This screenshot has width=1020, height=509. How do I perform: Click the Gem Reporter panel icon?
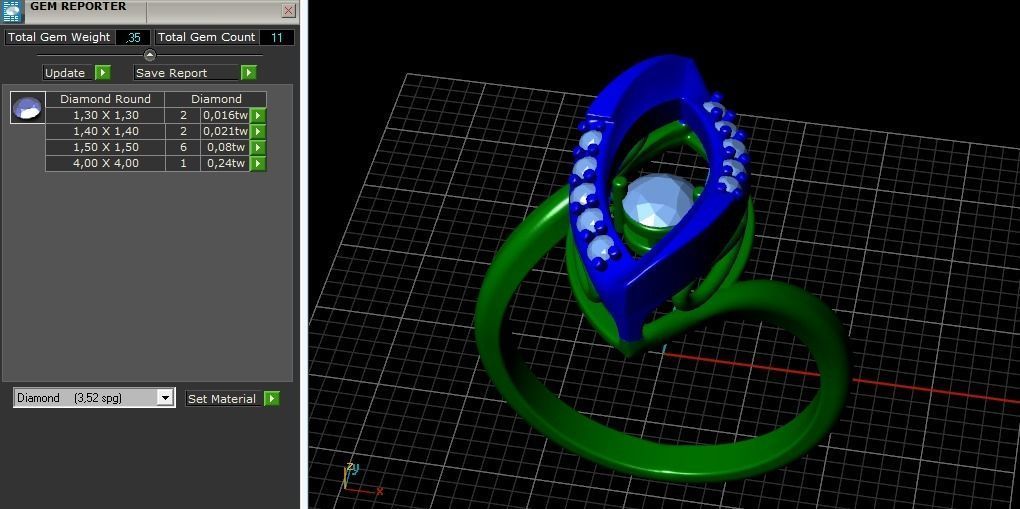(x=12, y=11)
